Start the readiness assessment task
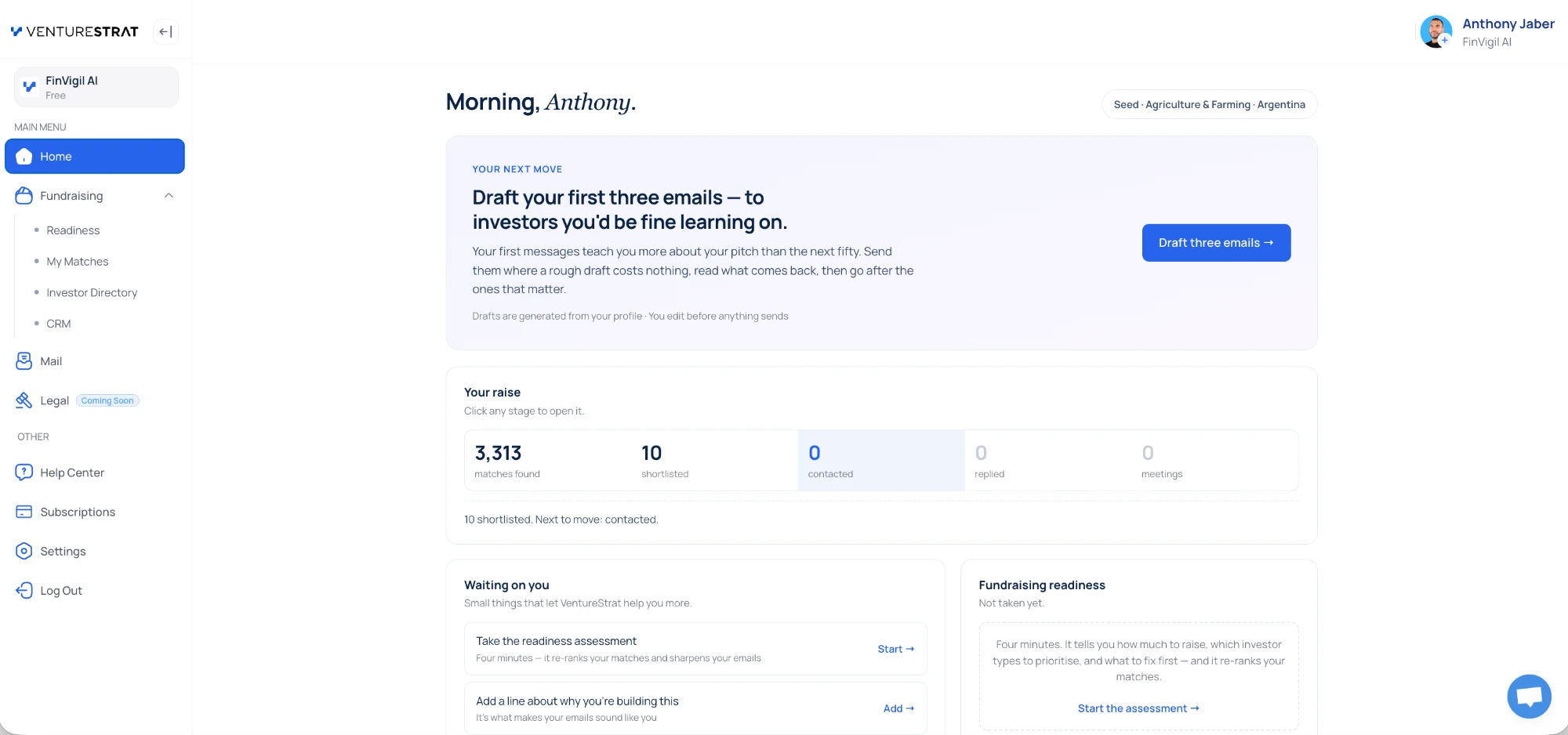This screenshot has height=735, width=1568. point(895,649)
